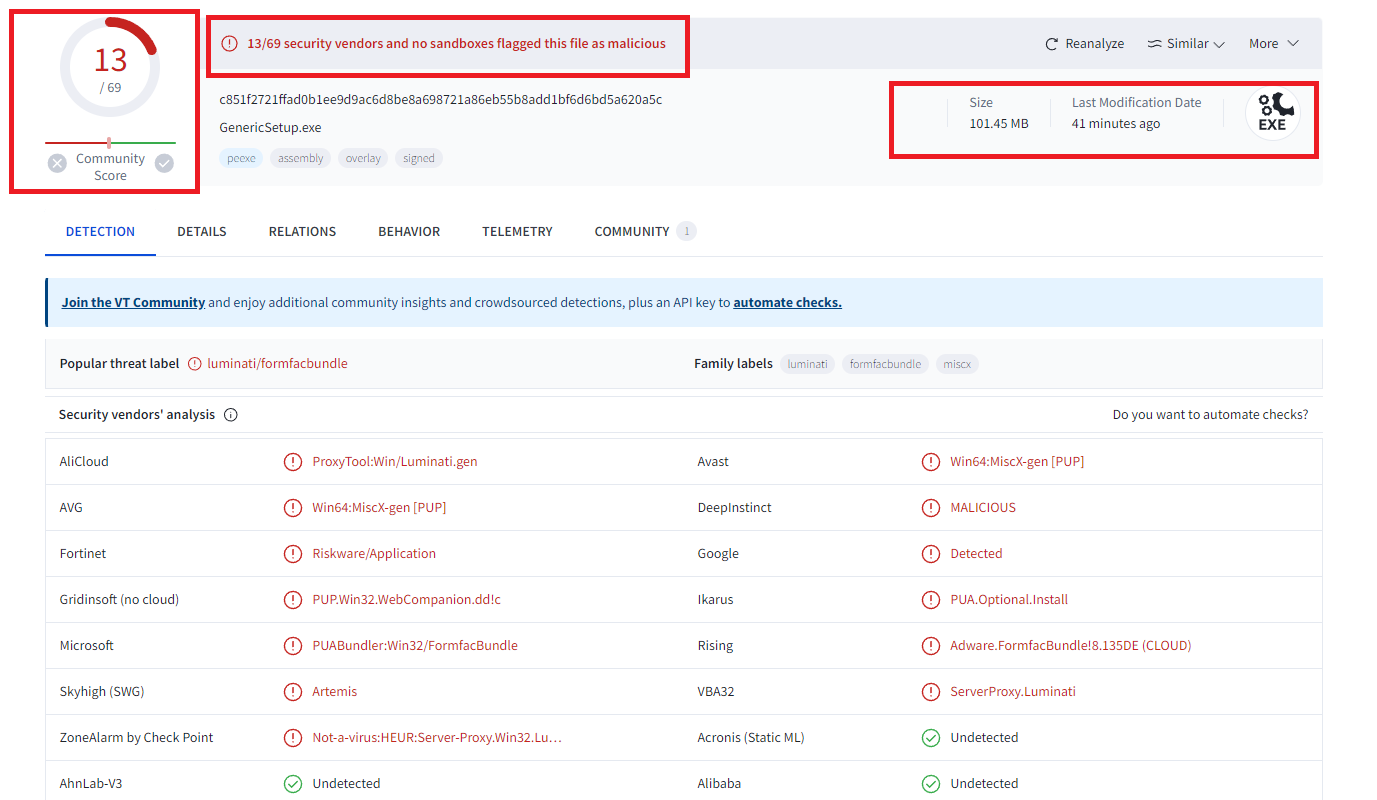1377x800 pixels.
Task: Click the alert icon in the Rising row
Action: [931, 646]
